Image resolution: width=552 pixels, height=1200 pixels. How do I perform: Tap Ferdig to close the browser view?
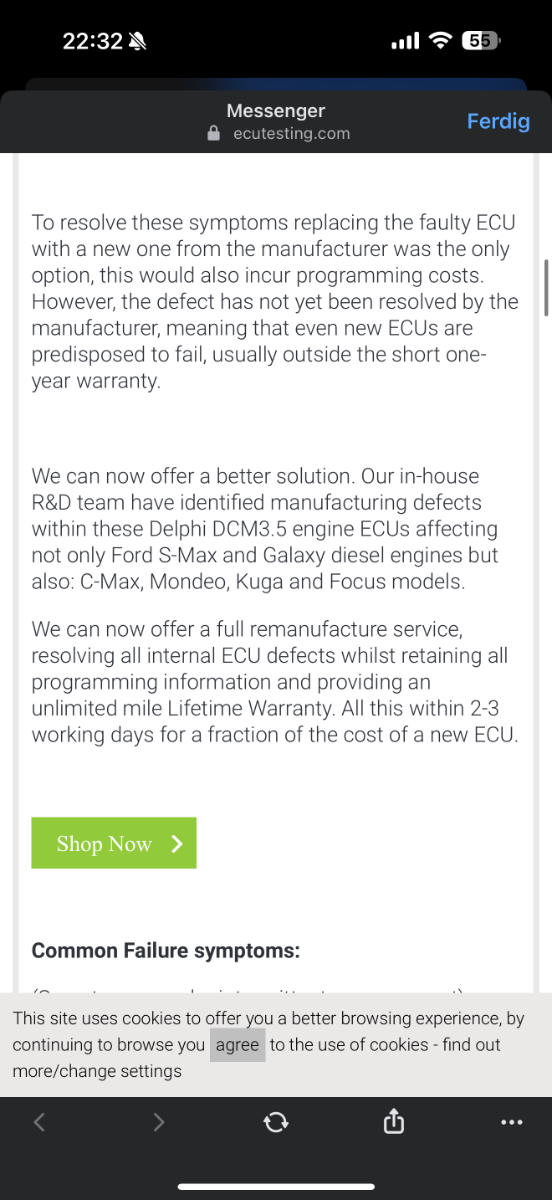coord(498,121)
